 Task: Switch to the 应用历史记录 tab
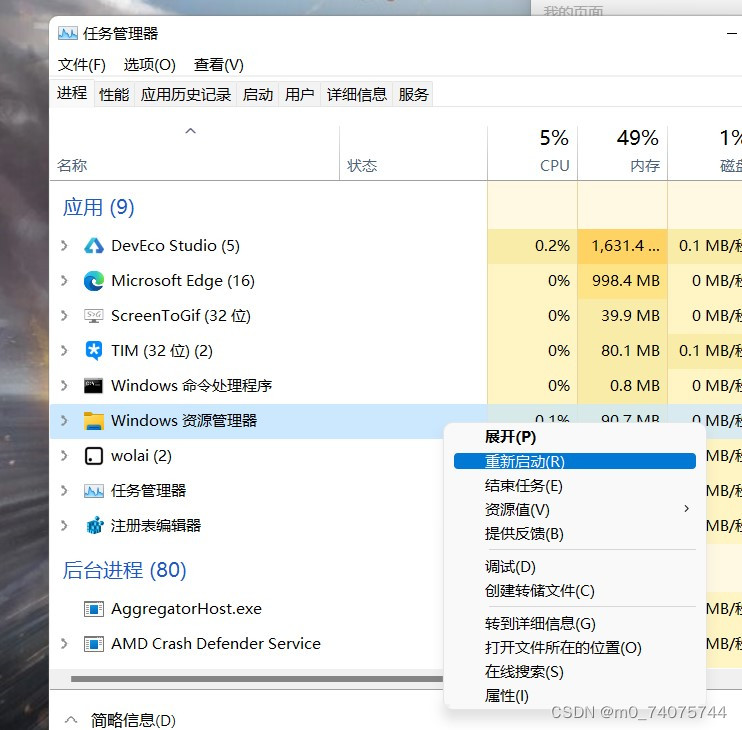coord(186,95)
